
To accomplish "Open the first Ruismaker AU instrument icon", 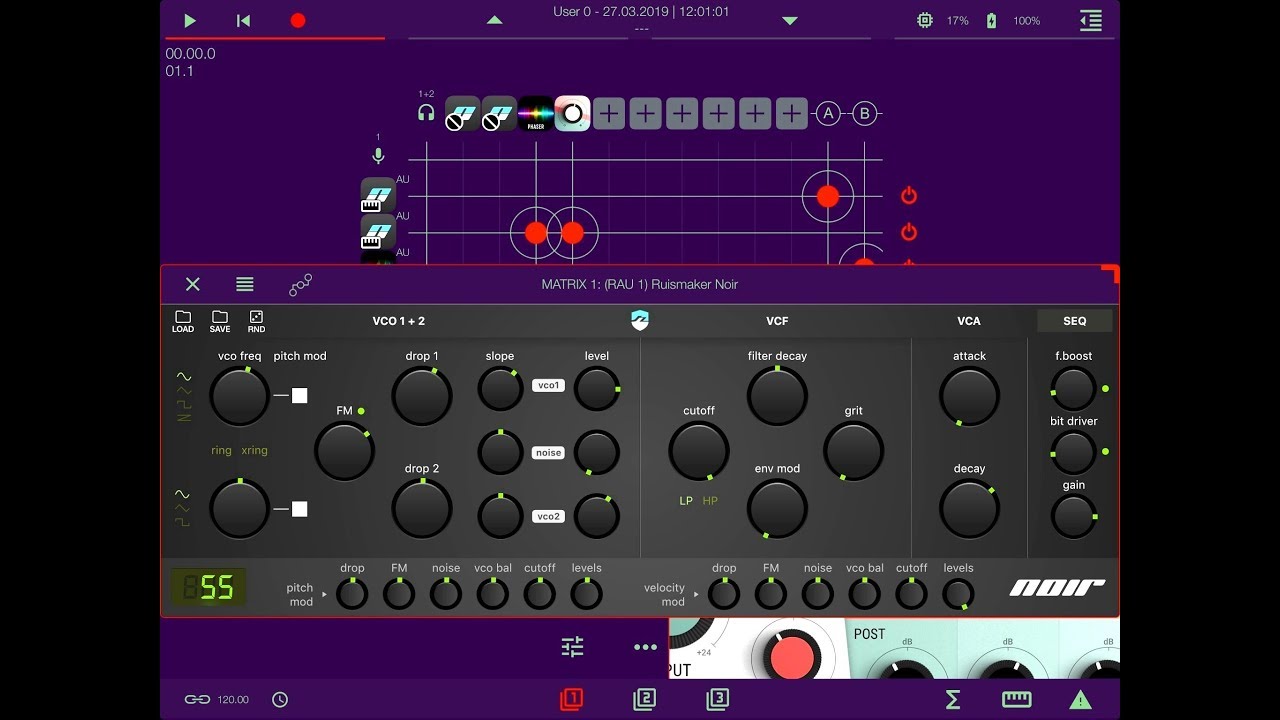I will pyautogui.click(x=378, y=195).
